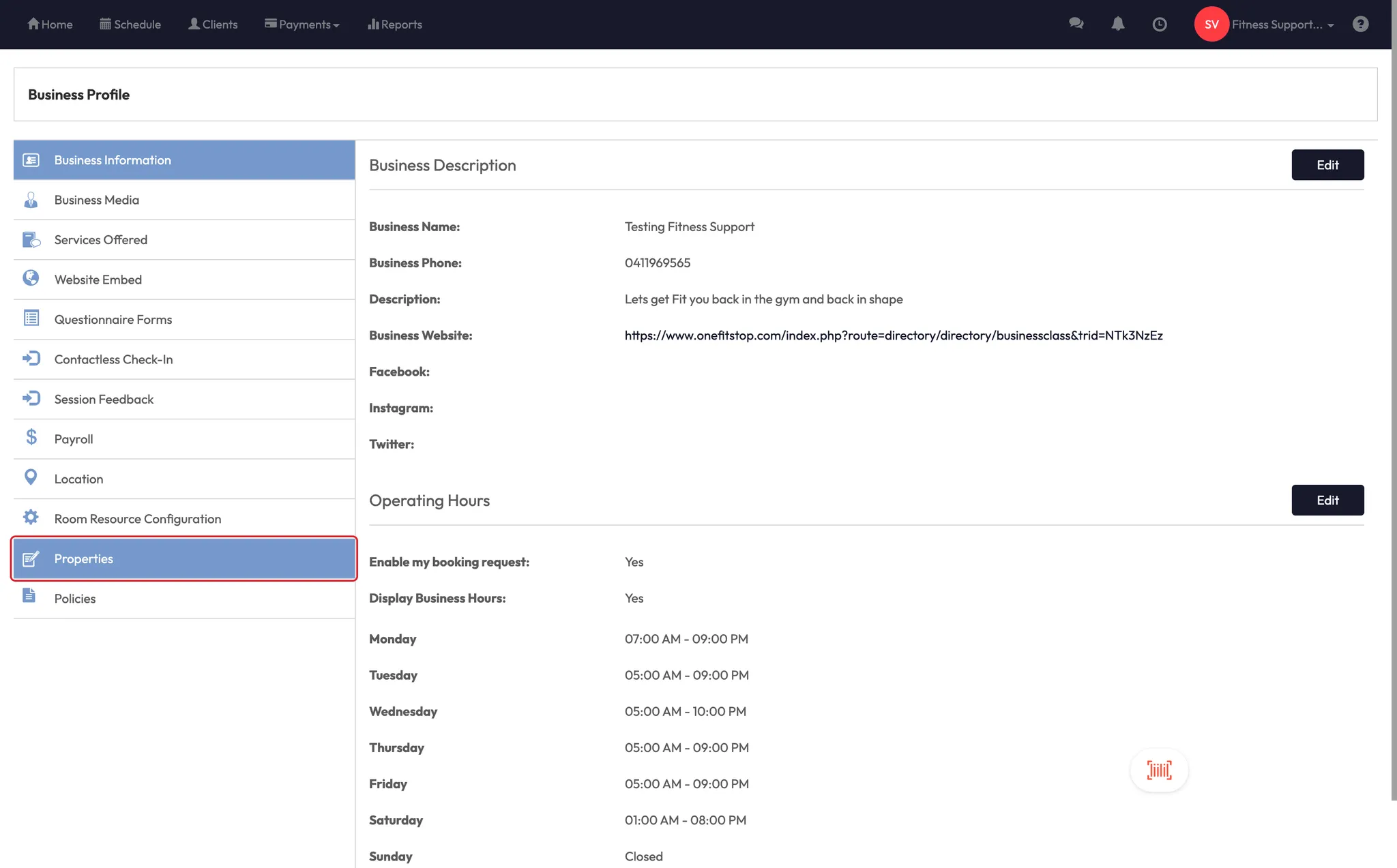Open the Clients menu item
Viewport: 1397px width, 868px height.
click(213, 25)
